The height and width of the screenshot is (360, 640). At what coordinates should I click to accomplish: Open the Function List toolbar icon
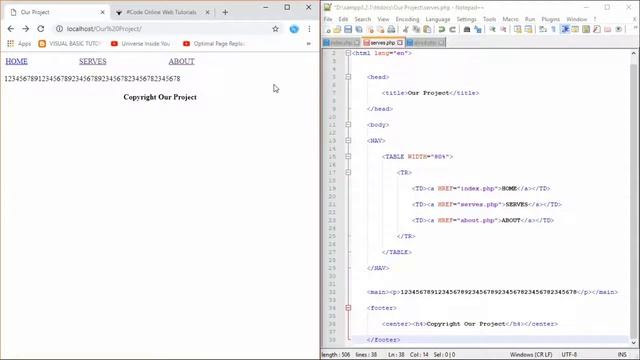click(x=597, y=29)
